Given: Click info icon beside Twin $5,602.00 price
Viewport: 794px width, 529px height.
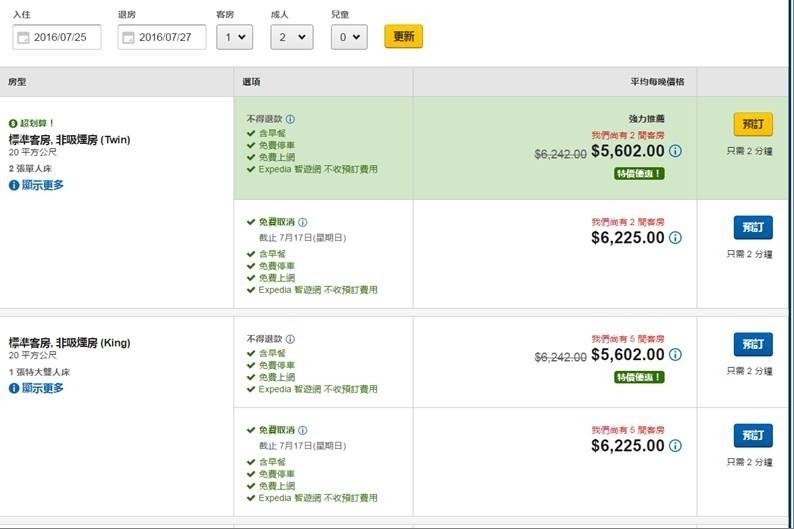Looking at the screenshot, I should 675,151.
